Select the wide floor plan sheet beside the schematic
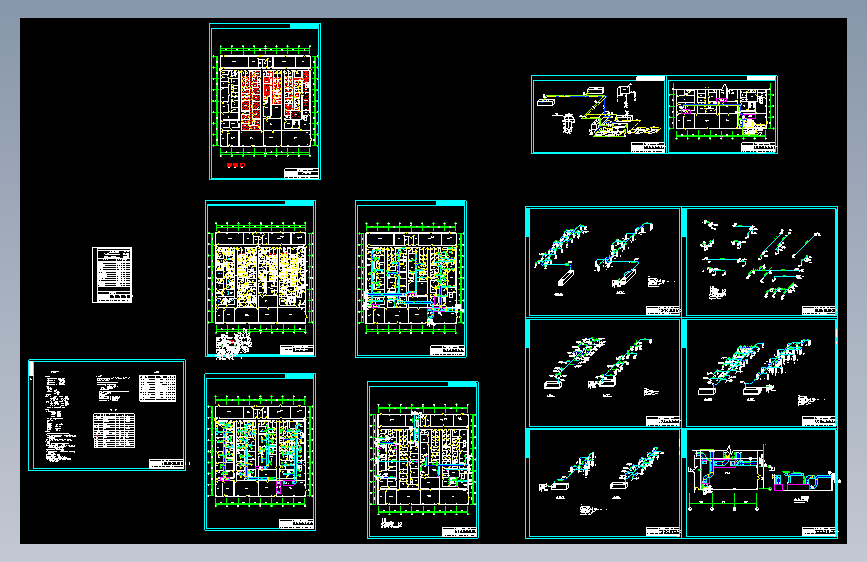 click(x=722, y=115)
